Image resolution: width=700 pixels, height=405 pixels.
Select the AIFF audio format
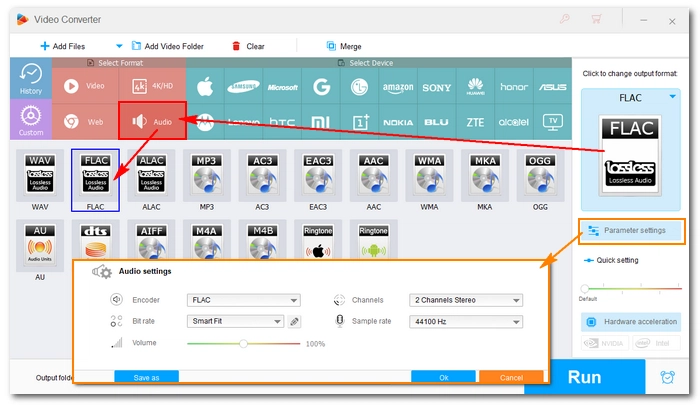(x=151, y=240)
